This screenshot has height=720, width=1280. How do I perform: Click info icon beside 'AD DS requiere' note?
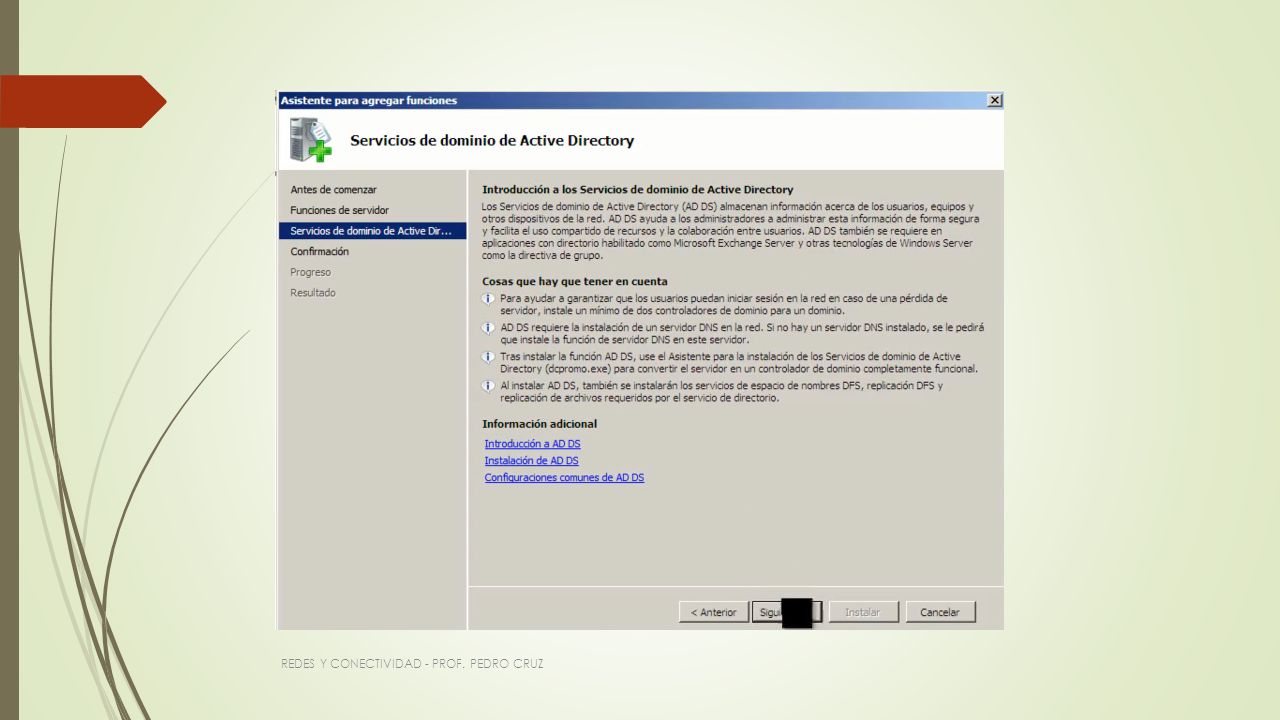(x=488, y=328)
